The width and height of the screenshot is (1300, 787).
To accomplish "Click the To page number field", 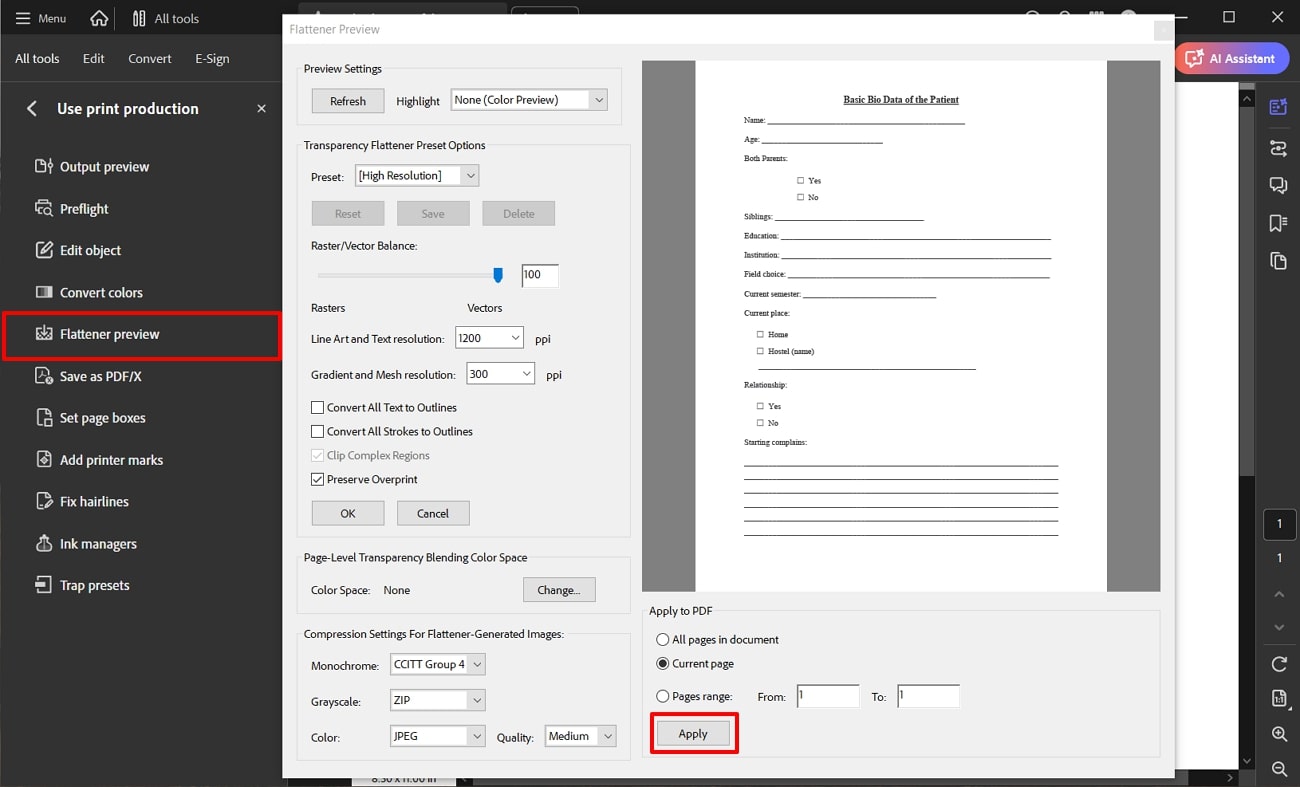I will [929, 696].
